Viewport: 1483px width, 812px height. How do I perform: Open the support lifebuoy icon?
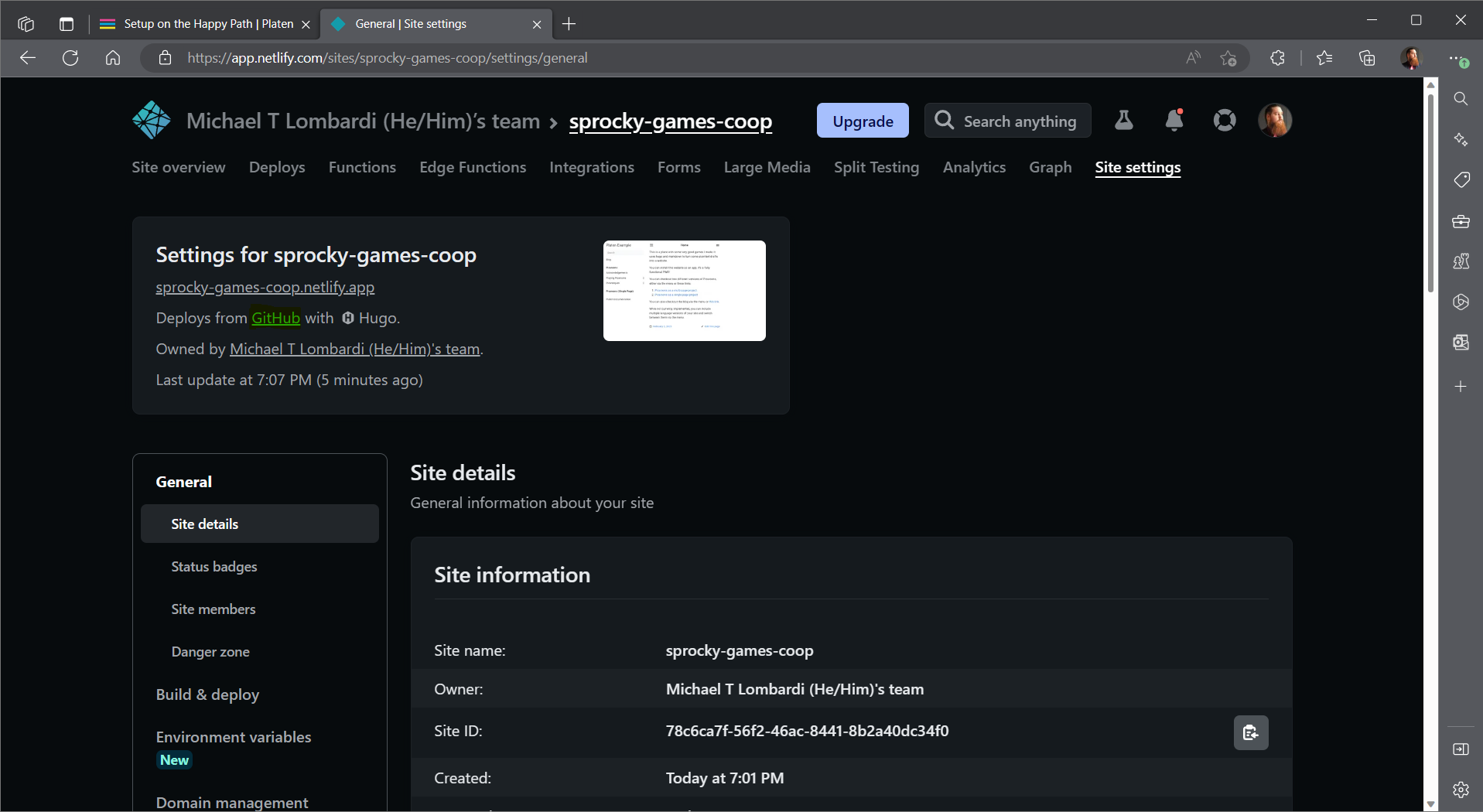(1224, 121)
